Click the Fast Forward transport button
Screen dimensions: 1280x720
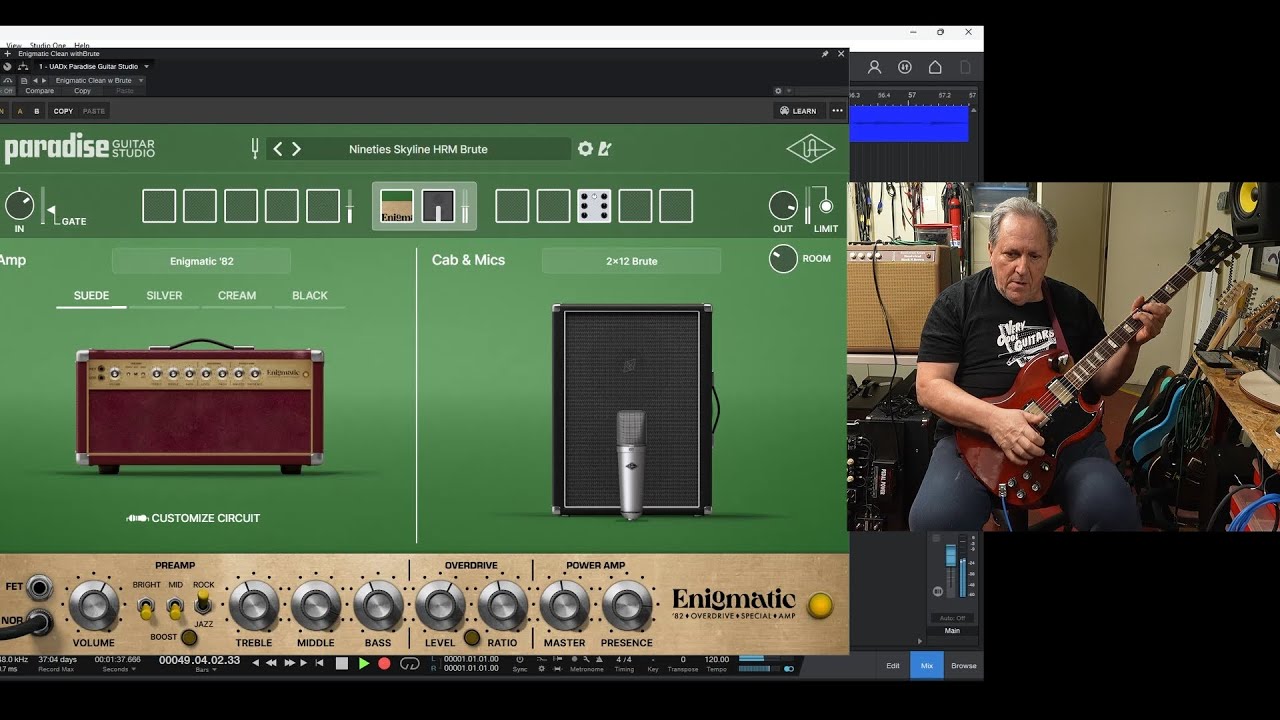290,663
